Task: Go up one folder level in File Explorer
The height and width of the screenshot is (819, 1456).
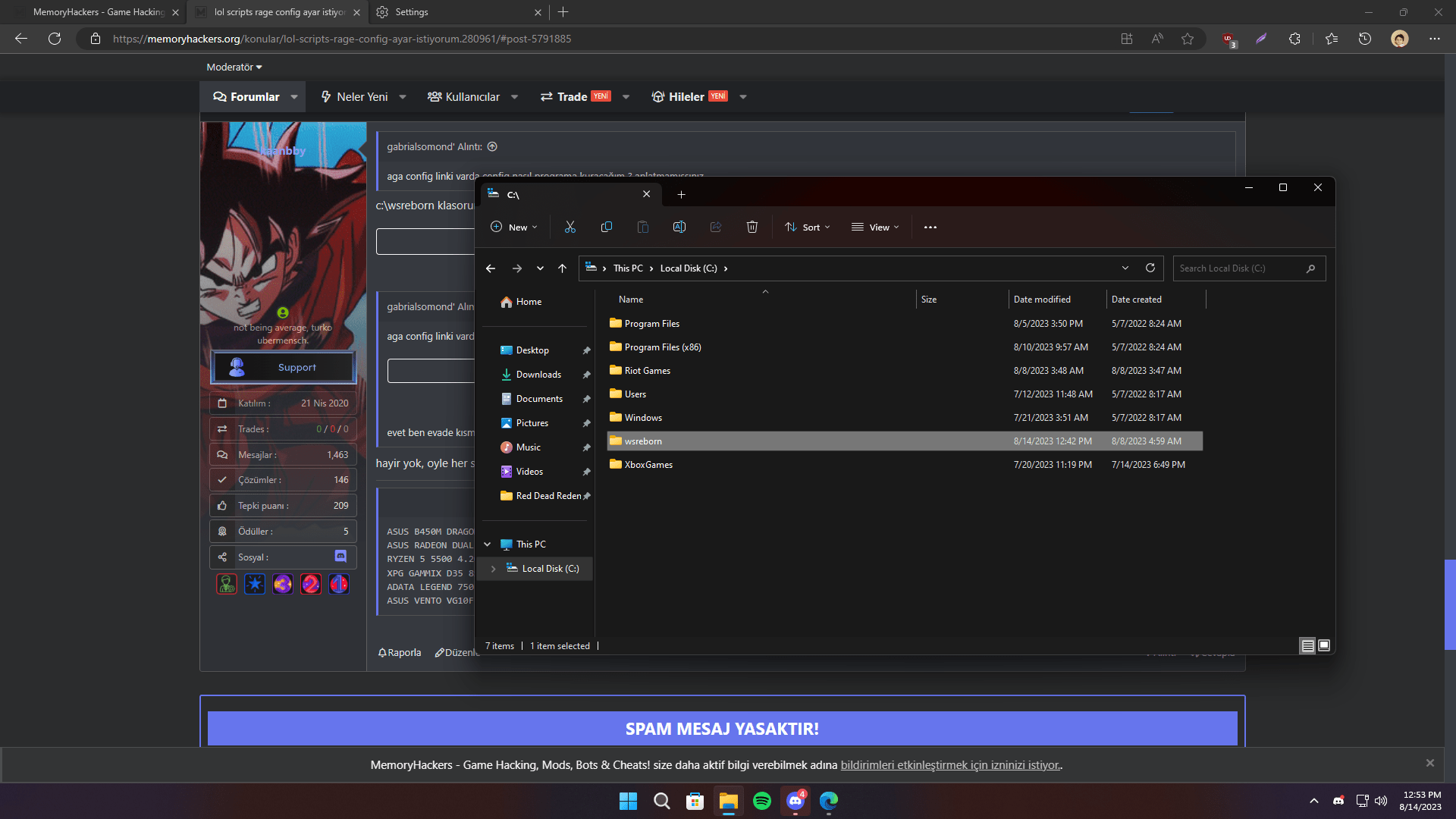Action: coord(562,268)
